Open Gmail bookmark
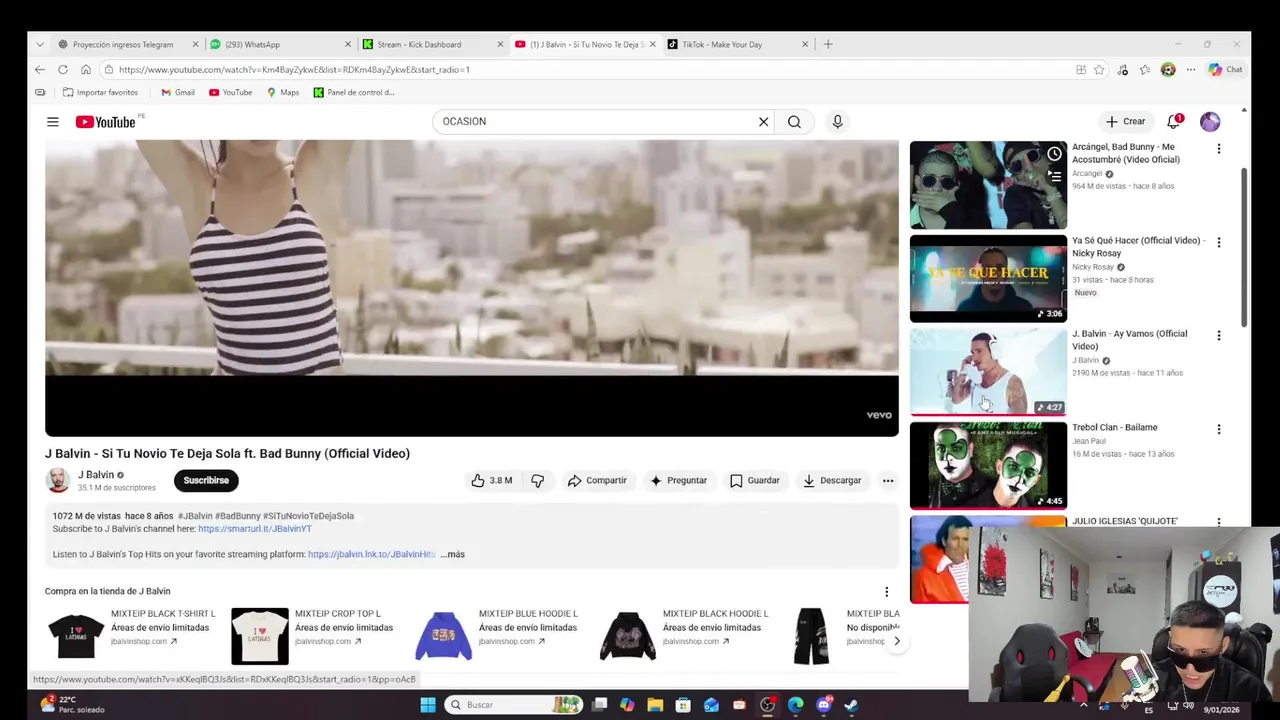The height and width of the screenshot is (720, 1280). click(x=178, y=92)
